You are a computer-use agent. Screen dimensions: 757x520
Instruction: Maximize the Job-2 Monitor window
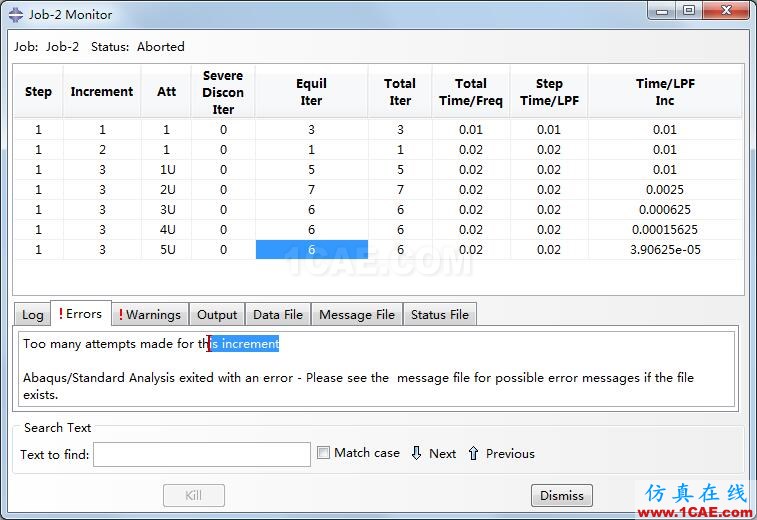pos(689,11)
